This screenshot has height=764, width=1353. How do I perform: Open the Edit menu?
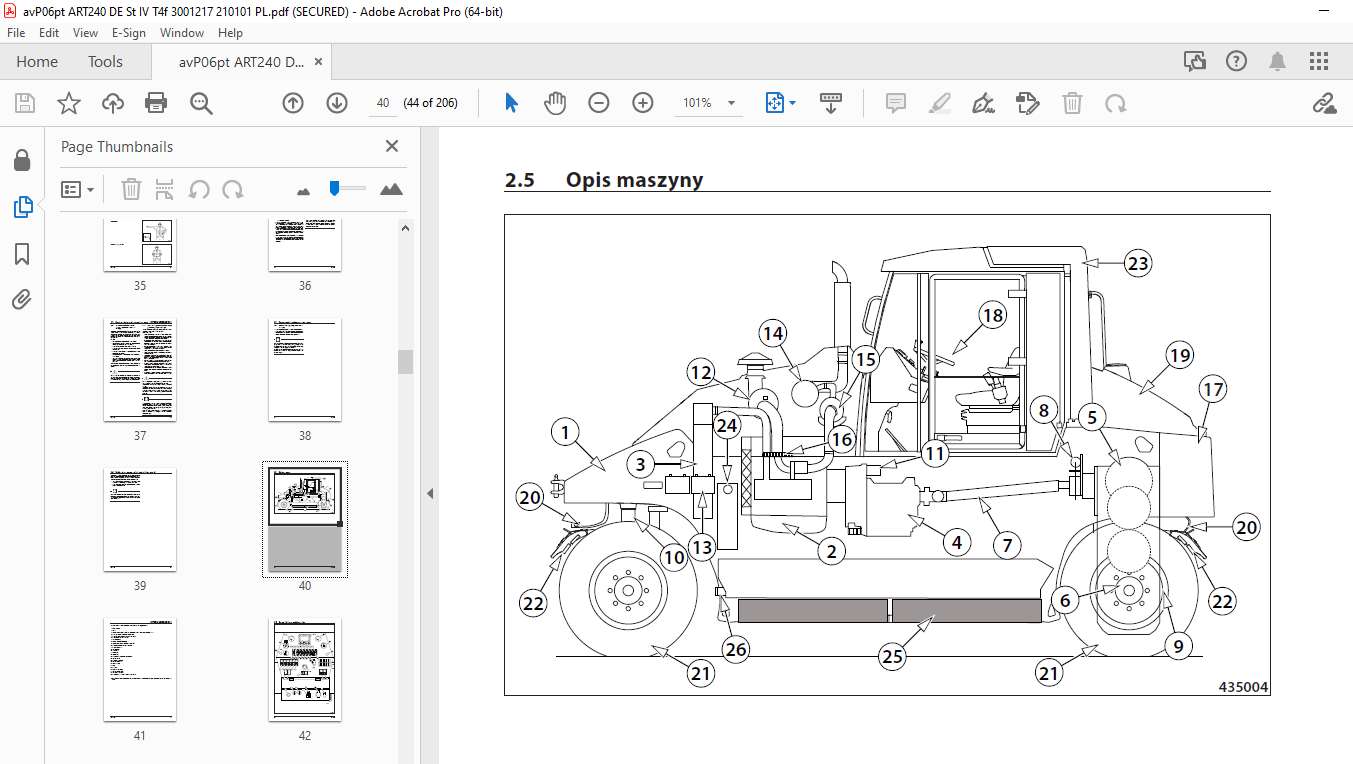(x=49, y=33)
